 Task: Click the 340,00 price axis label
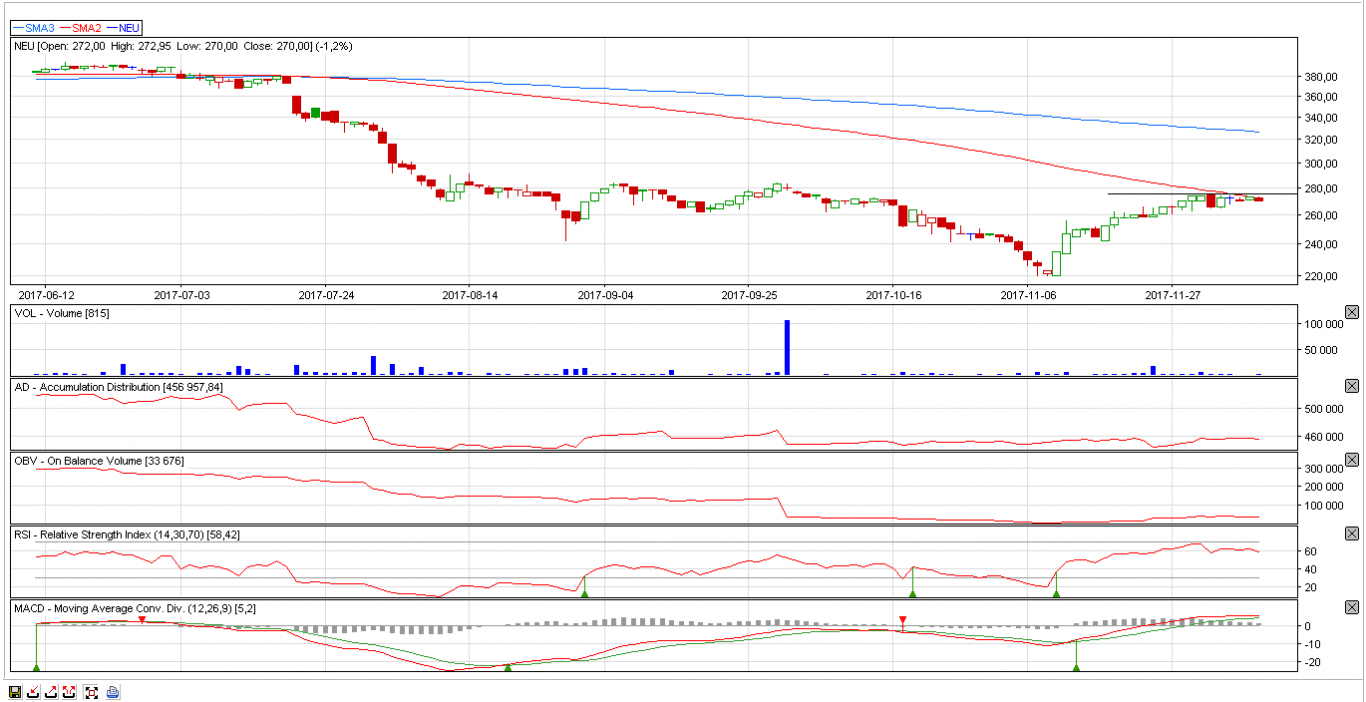1321,118
